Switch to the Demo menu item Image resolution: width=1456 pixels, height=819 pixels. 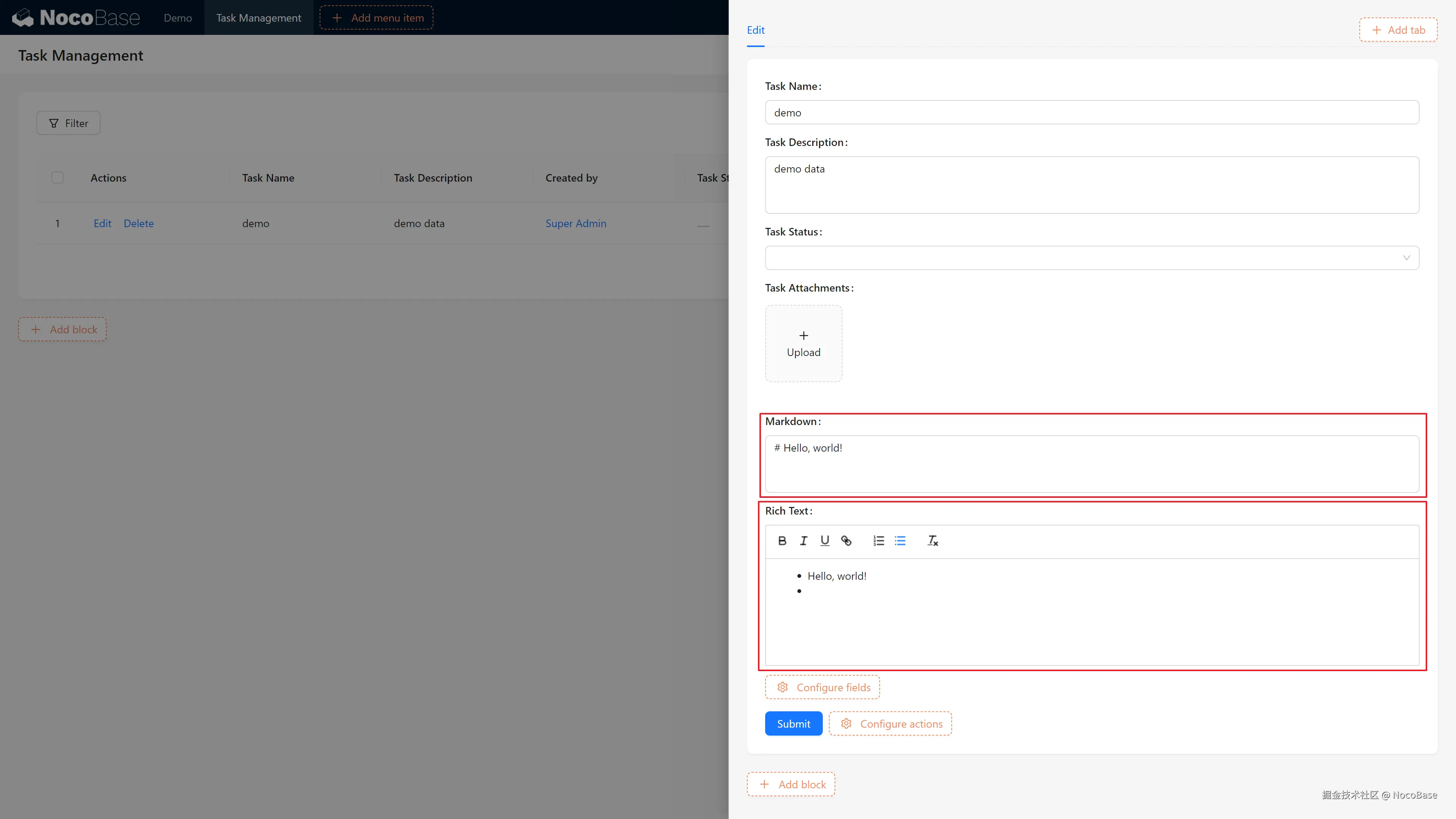(x=177, y=17)
